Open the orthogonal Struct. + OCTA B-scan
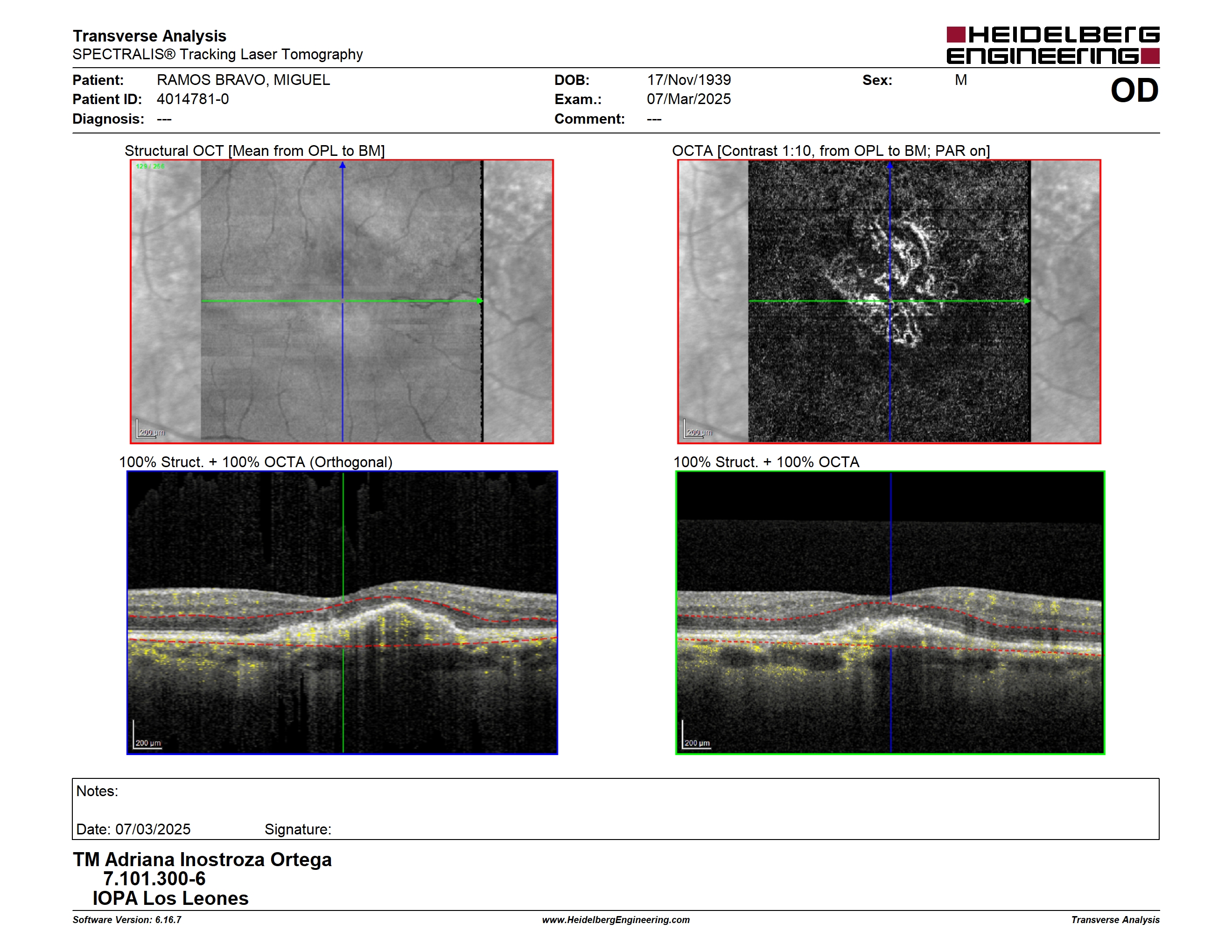 (342, 612)
